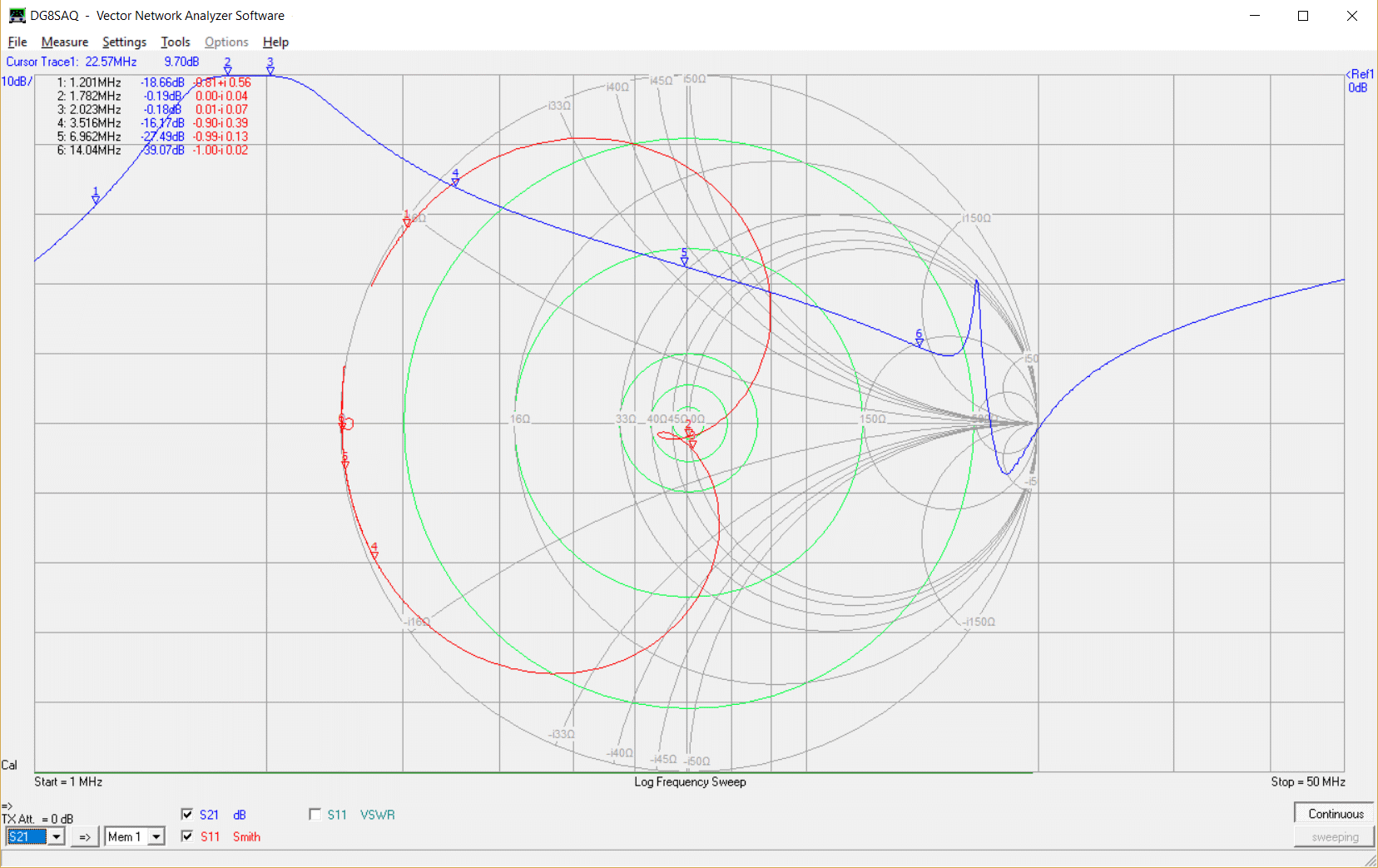Viewport: 1378px width, 868px height.
Task: Click blue marker 1 on the S21 trace
Action: coord(96,197)
